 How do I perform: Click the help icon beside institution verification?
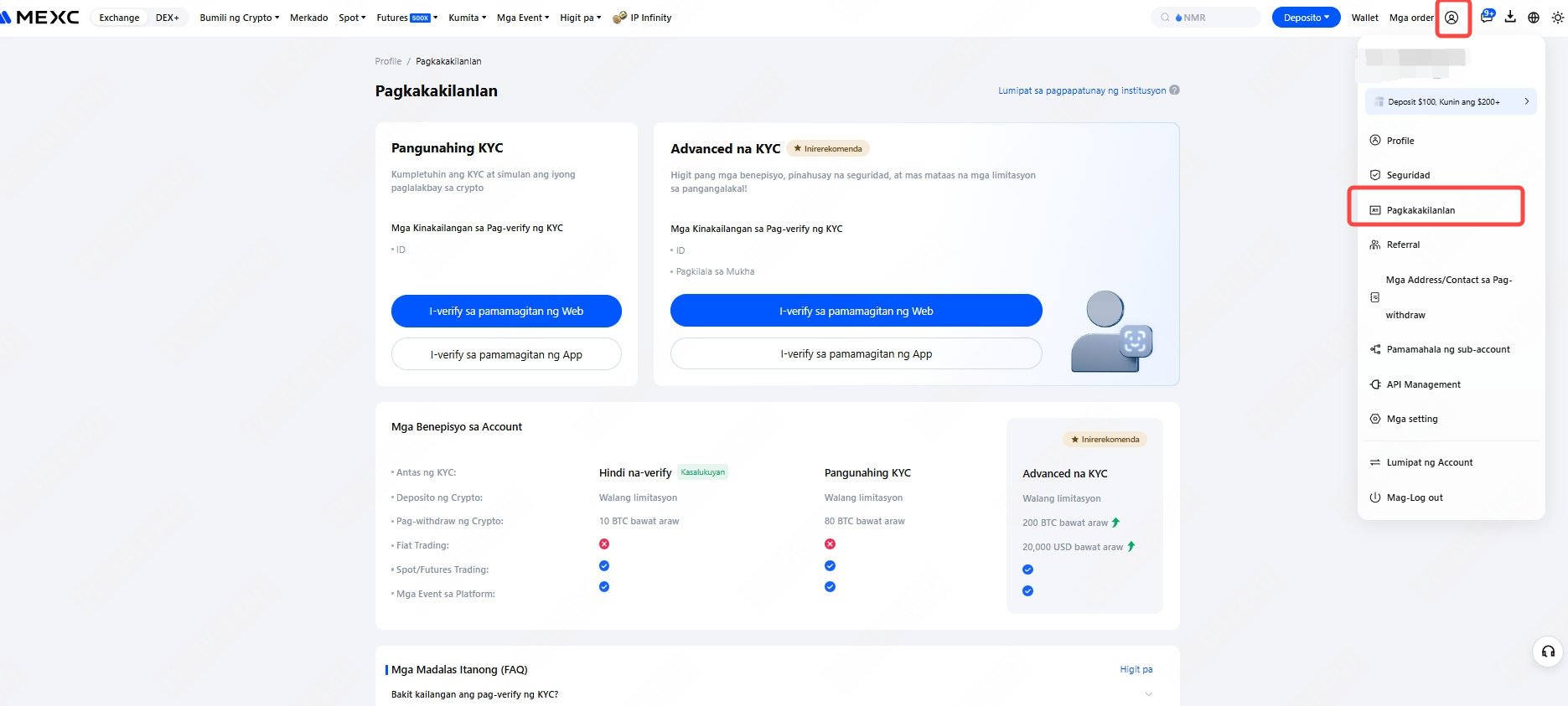pos(1174,90)
